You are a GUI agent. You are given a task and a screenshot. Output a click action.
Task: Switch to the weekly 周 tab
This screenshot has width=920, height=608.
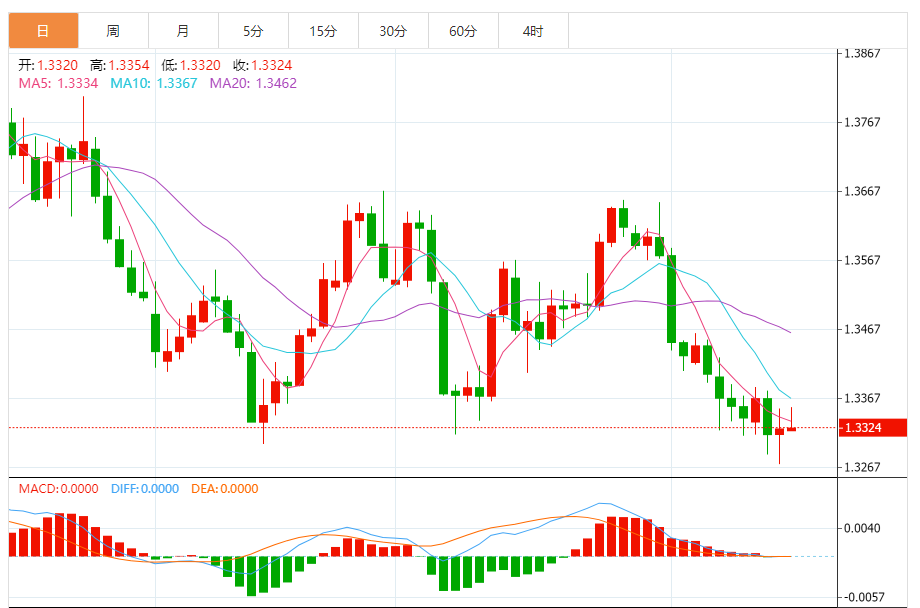113,31
